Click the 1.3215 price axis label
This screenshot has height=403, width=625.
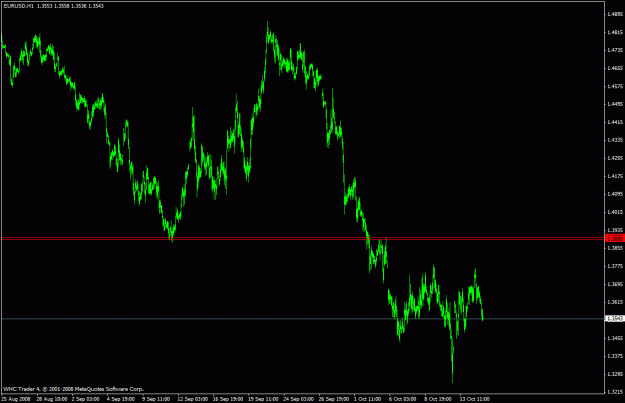pyautogui.click(x=615, y=392)
